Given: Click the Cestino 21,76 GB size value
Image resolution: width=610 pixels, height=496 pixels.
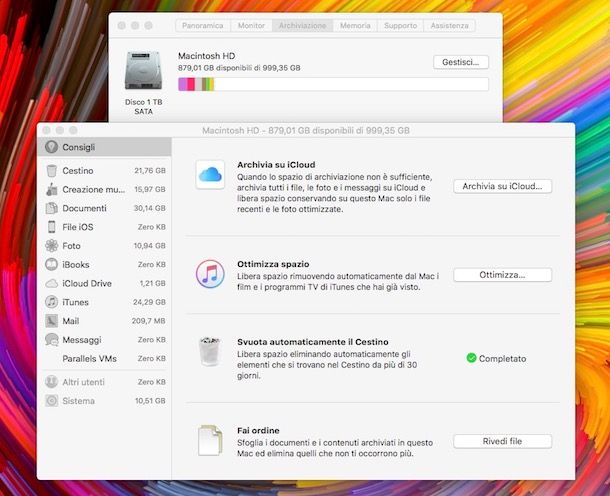Looking at the screenshot, I should pyautogui.click(x=150, y=170).
